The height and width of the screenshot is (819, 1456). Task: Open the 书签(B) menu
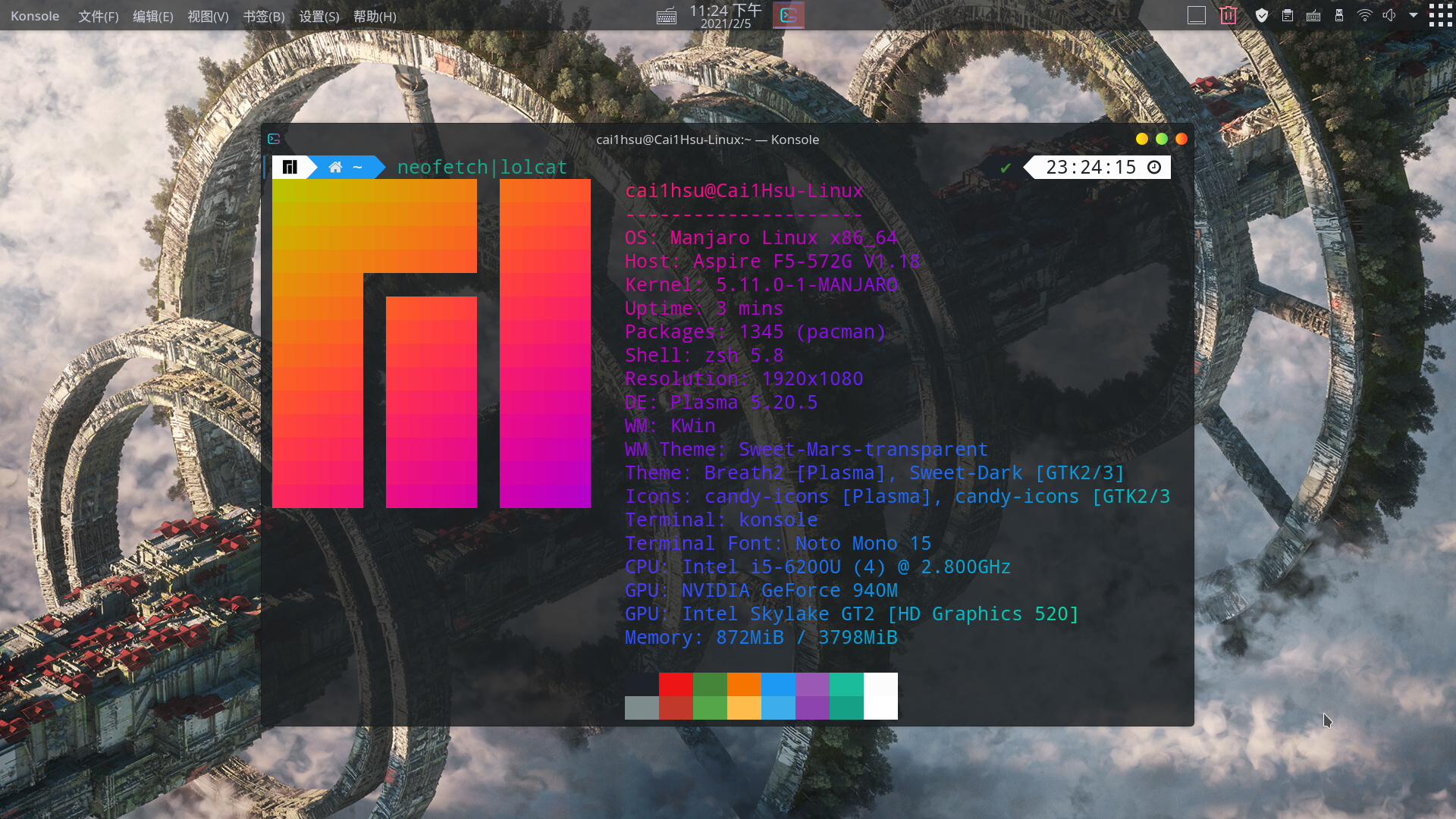tap(263, 16)
